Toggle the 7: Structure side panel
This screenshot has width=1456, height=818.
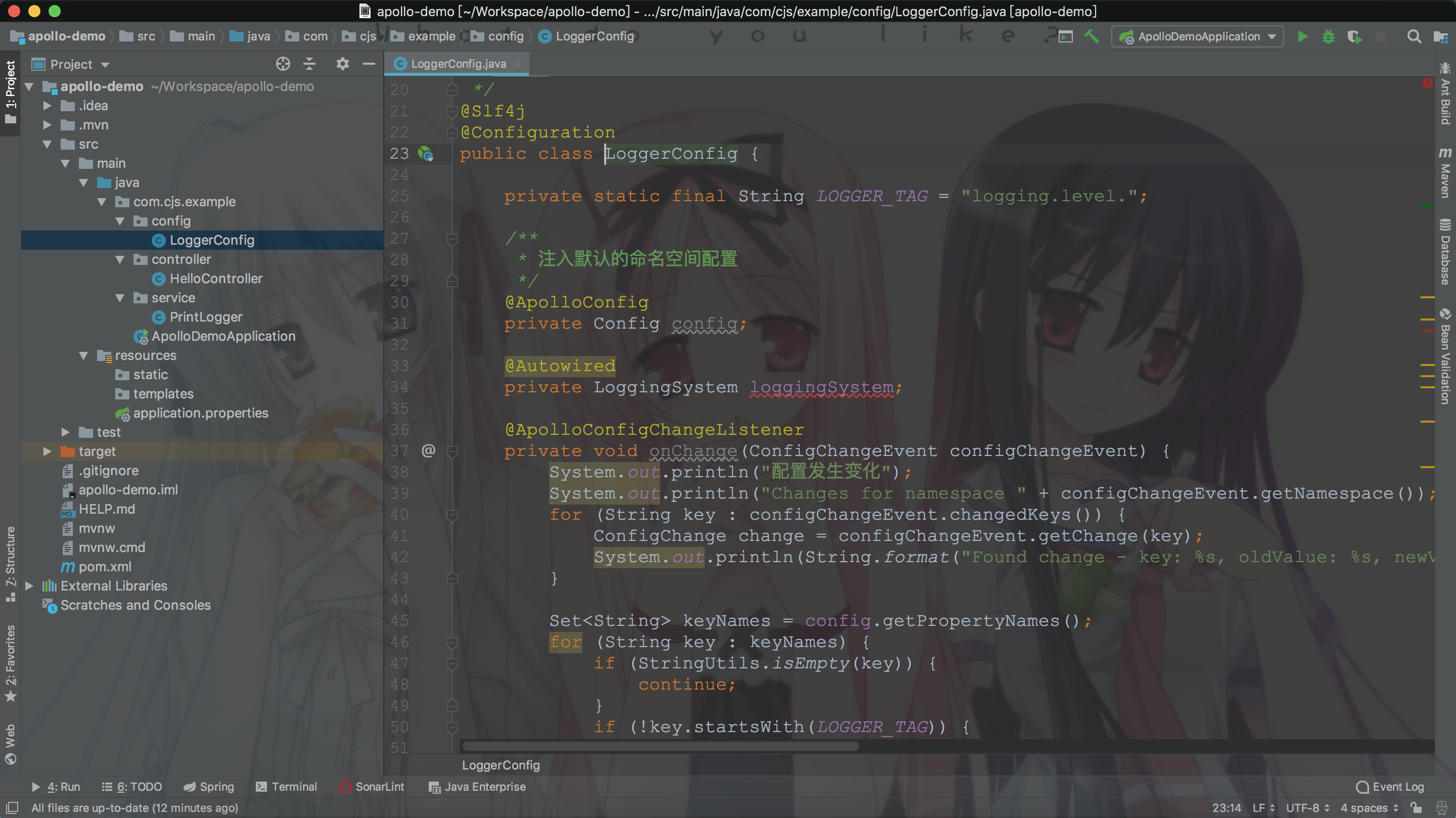pyautogui.click(x=10, y=564)
